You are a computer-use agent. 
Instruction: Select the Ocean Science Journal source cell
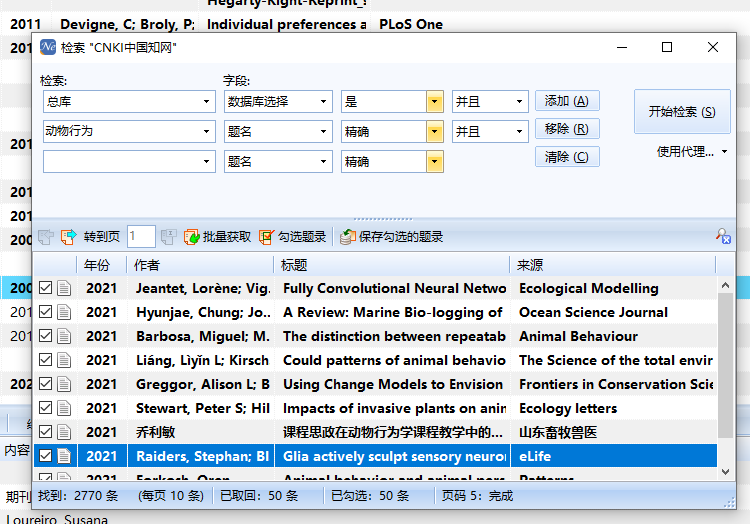pos(613,312)
